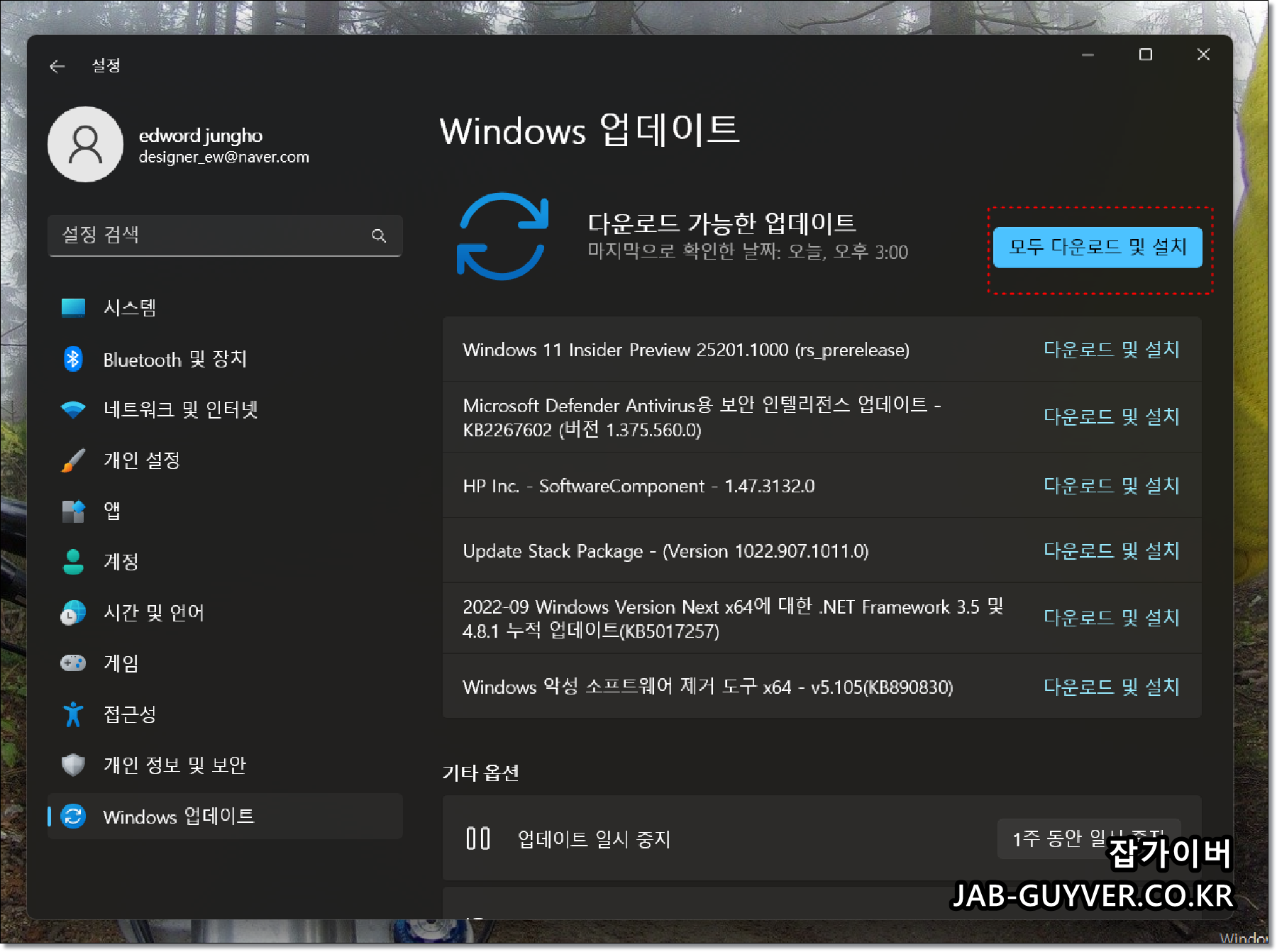Click the 게임 controller icon
Viewport: 1277px width, 952px height.
[73, 663]
